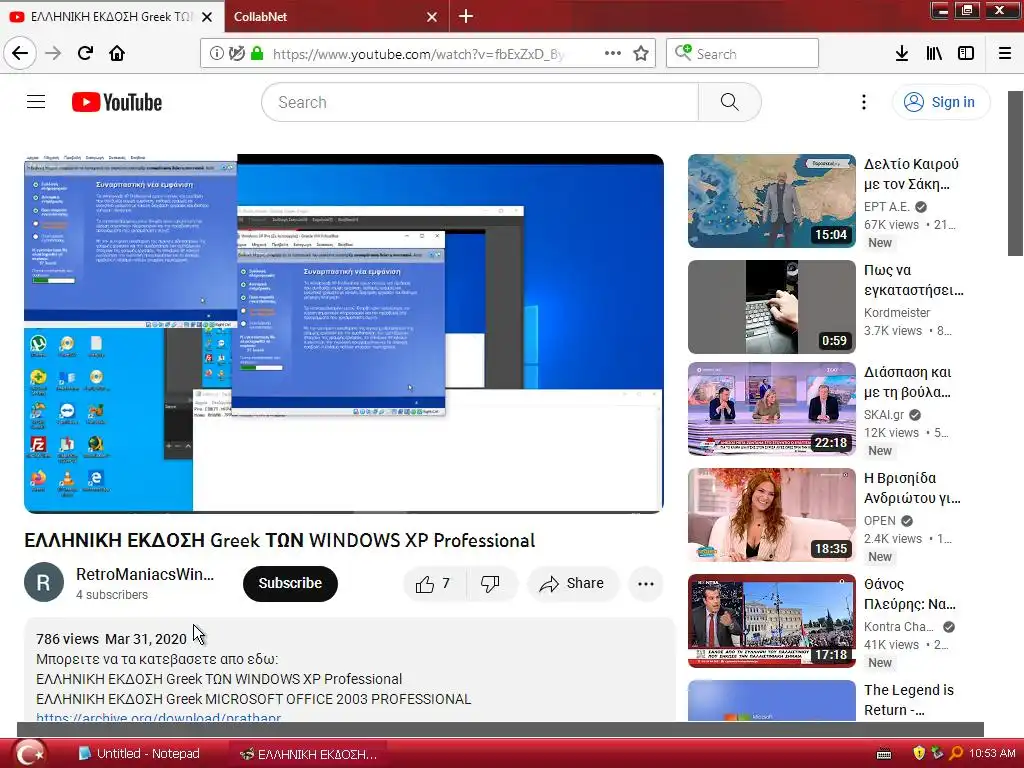1024x768 pixels.
Task: Subscribe to the channel
Action: tap(290, 583)
